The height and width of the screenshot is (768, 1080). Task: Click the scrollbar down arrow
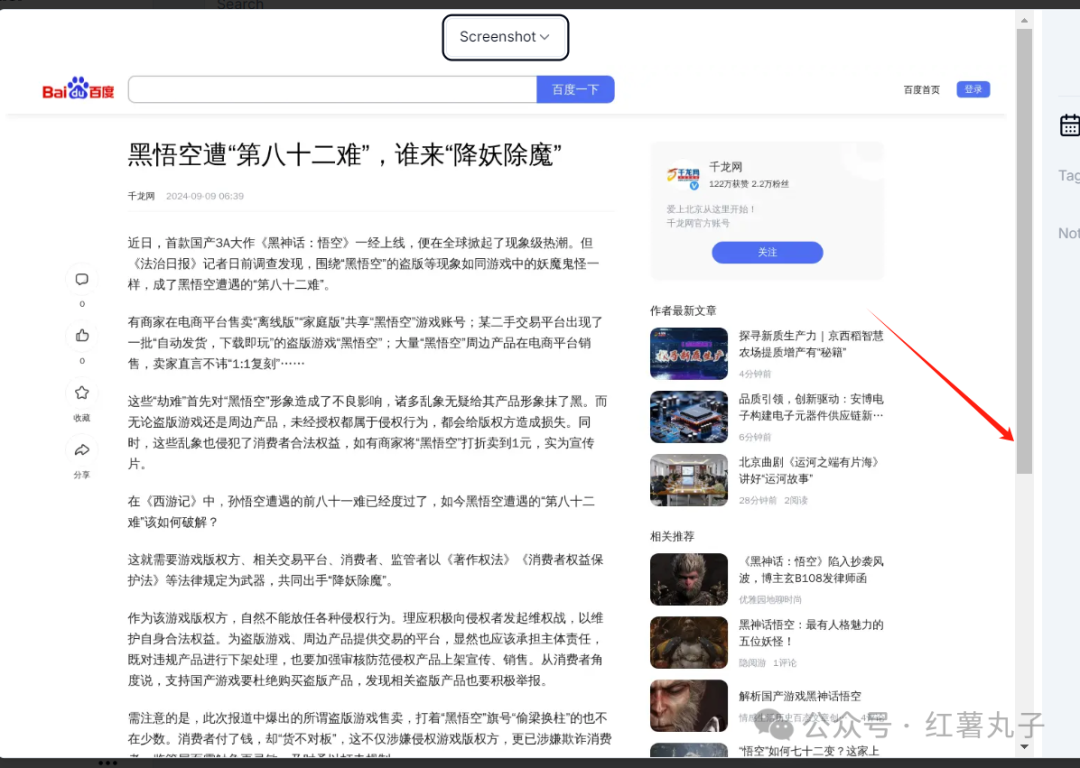point(1024,747)
